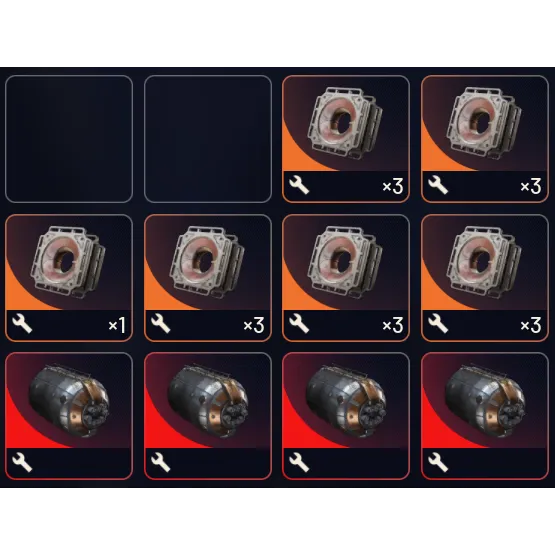Select middle-row last ring component image
Screen dimensions: 555x555
(x=484, y=263)
